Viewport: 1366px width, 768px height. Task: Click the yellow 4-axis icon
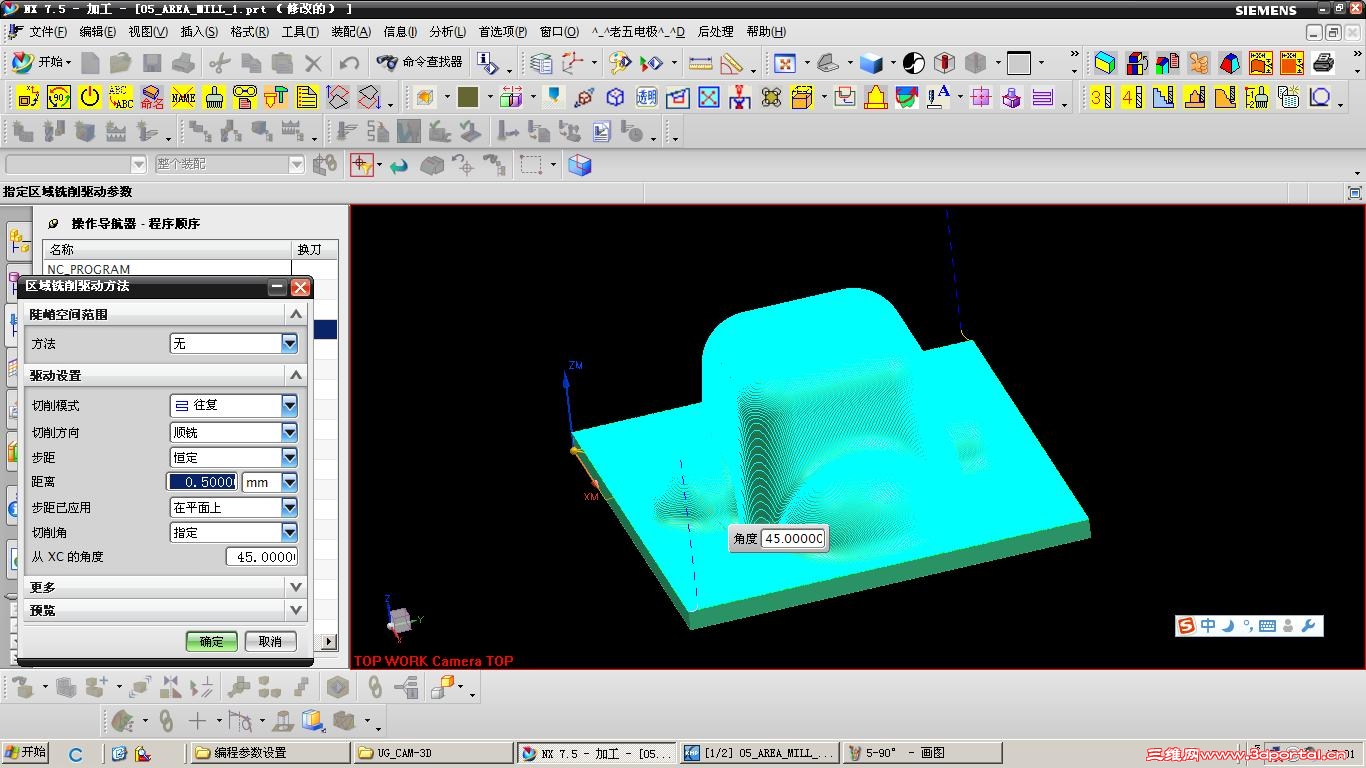[x=1131, y=97]
